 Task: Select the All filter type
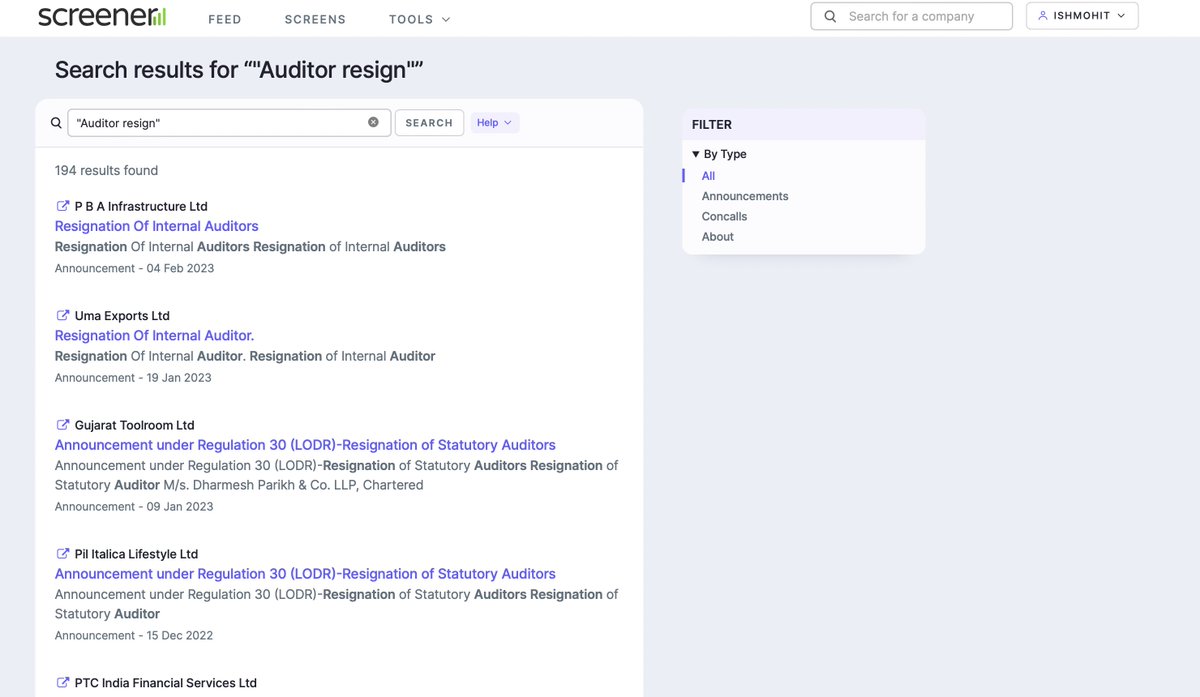(x=708, y=176)
